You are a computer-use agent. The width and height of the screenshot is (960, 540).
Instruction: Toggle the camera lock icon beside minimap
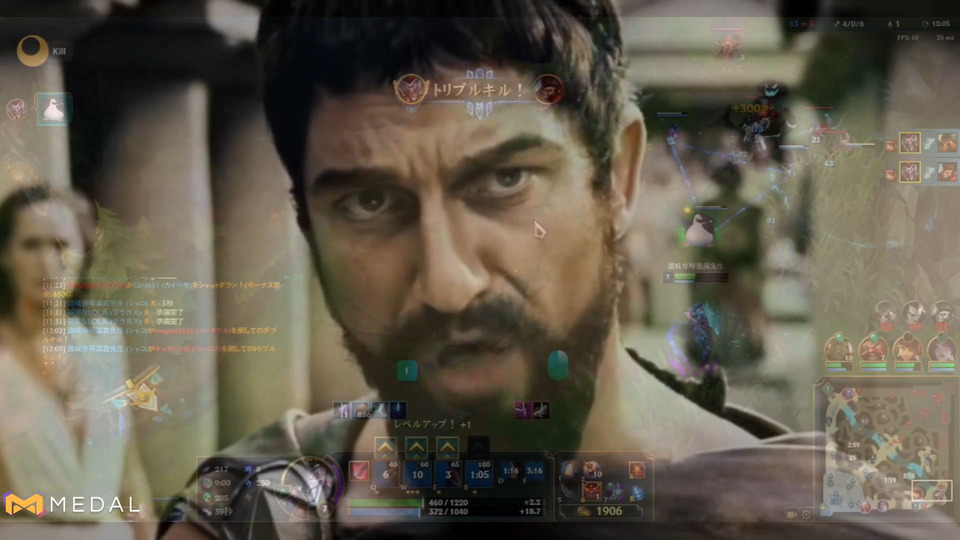792,514
